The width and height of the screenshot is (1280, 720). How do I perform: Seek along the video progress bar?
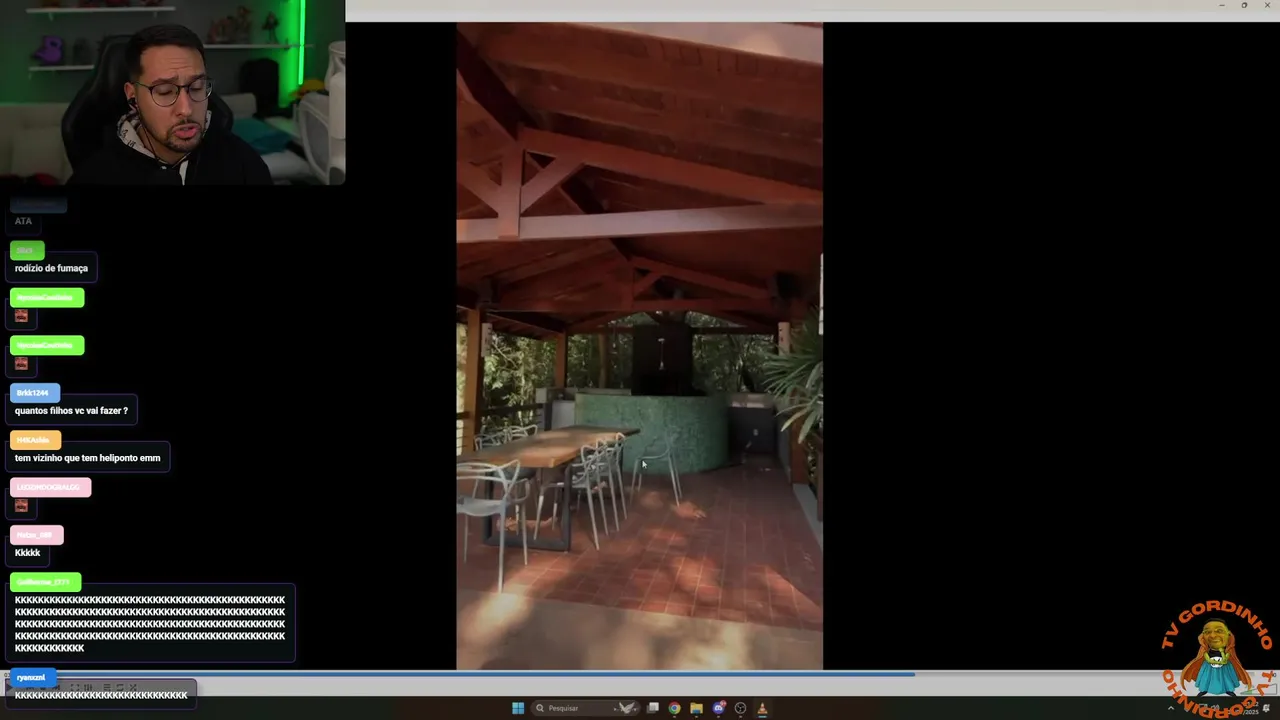(x=640, y=674)
